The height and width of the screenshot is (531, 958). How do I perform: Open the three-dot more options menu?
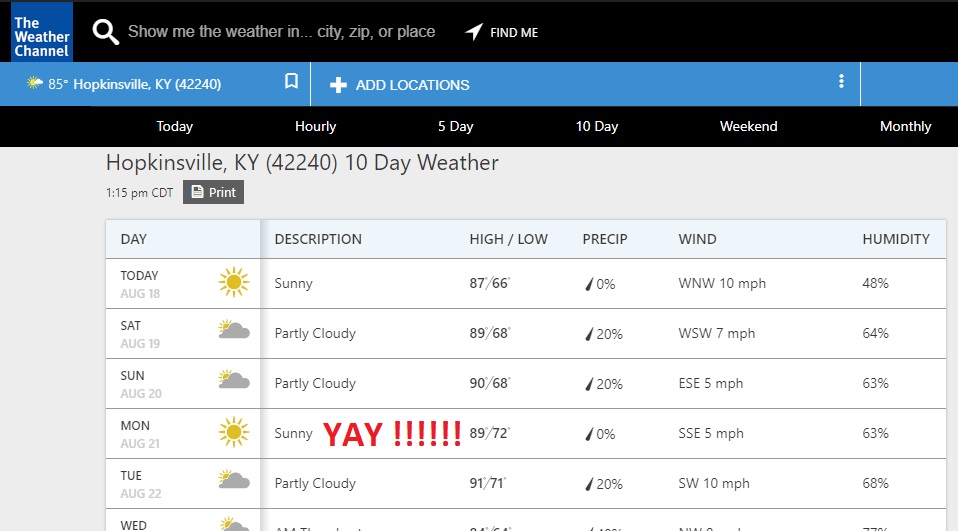coord(841,81)
